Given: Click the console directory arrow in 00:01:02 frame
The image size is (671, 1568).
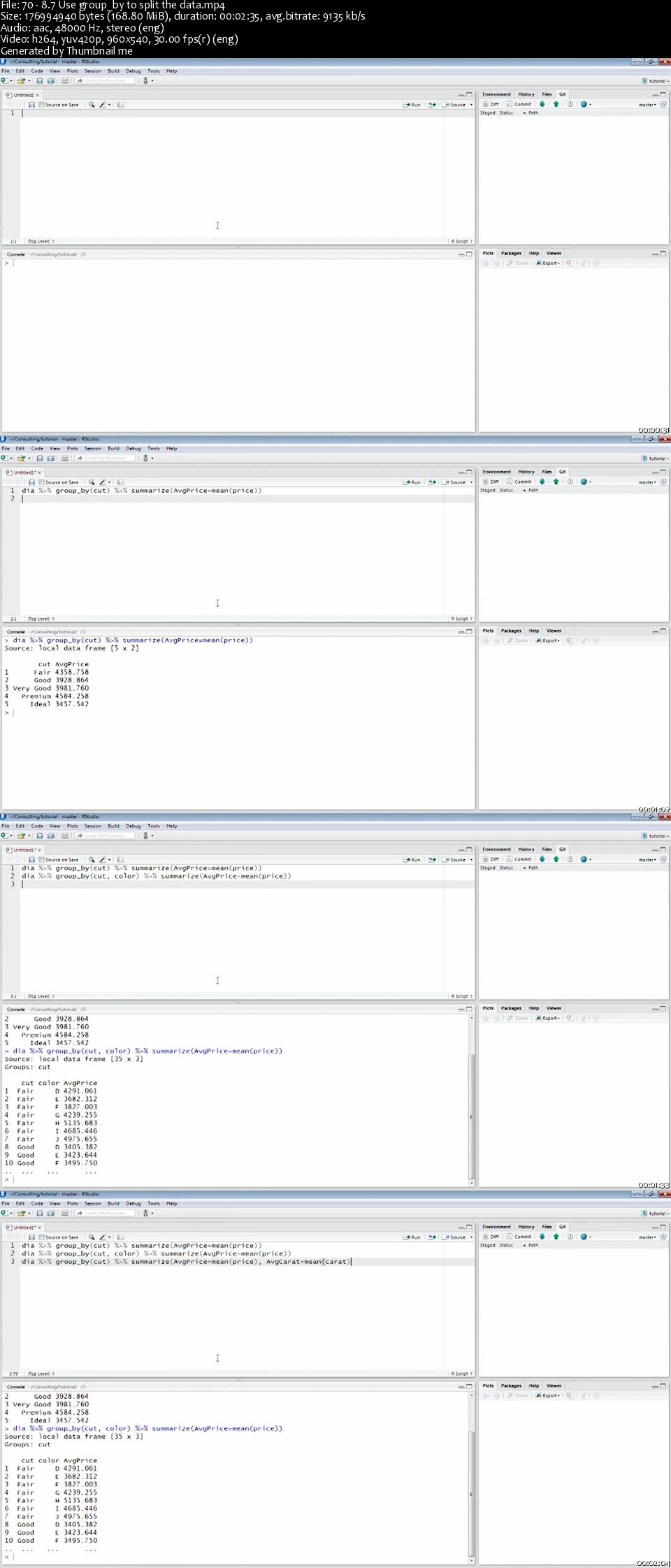Looking at the screenshot, I should tap(83, 632).
